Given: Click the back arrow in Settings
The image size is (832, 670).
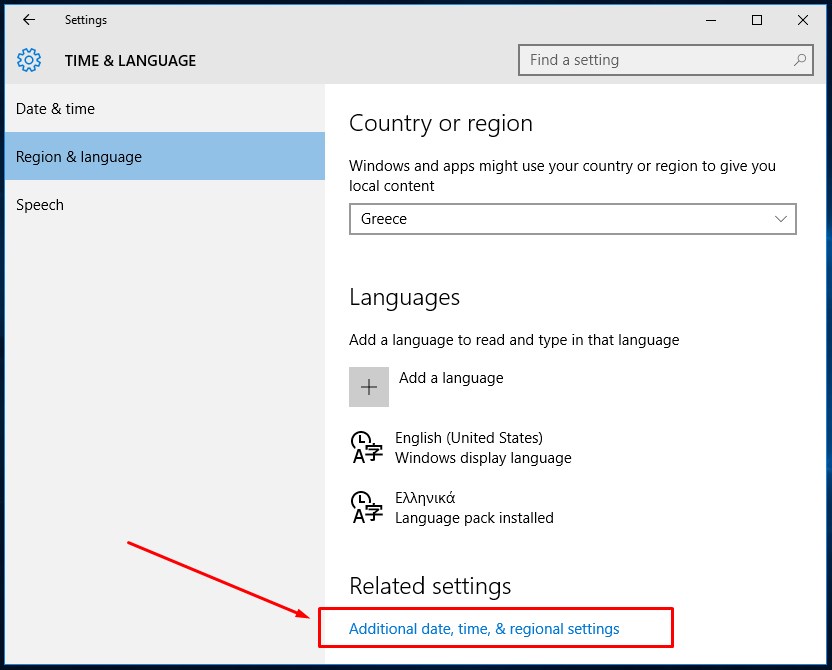Looking at the screenshot, I should click(29, 20).
